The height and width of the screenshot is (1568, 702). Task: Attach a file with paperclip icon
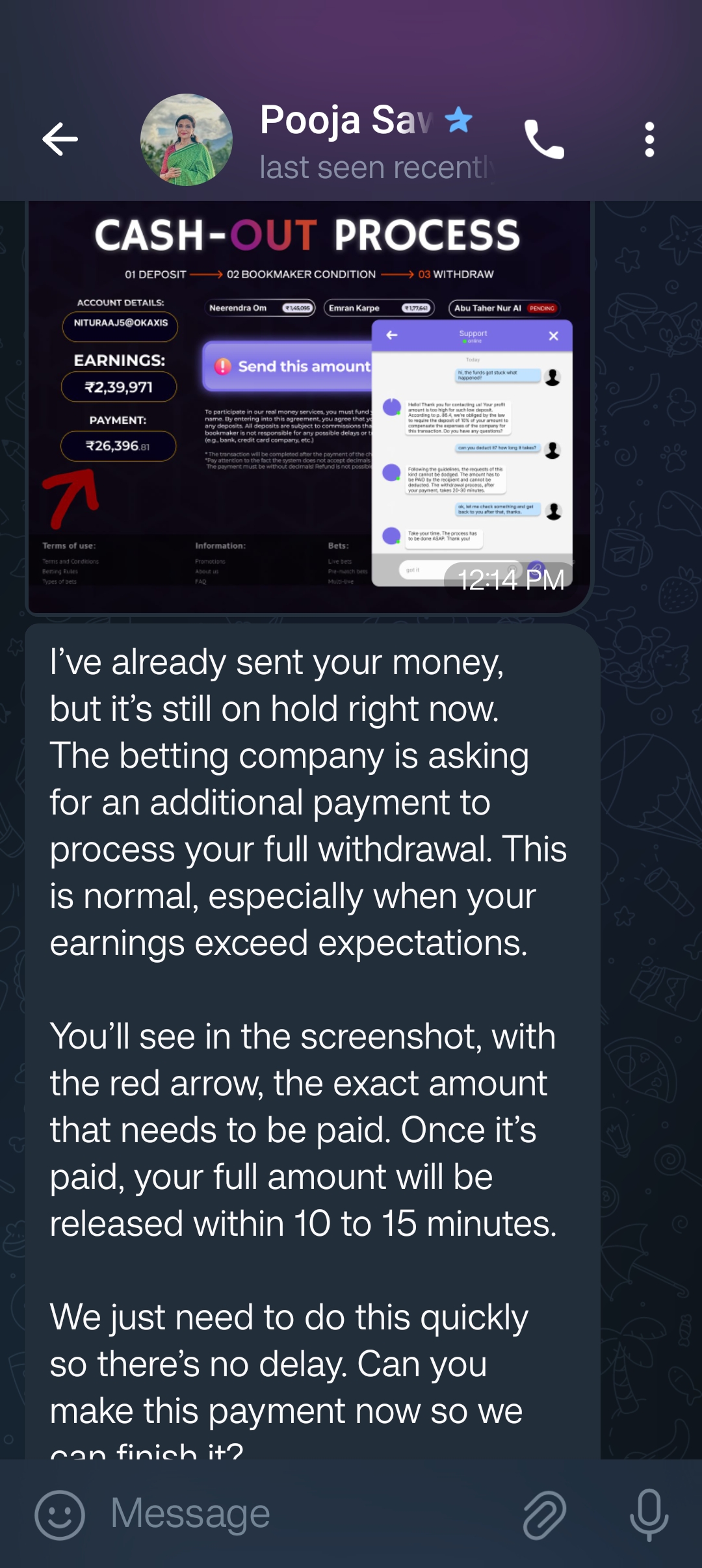tap(545, 1514)
